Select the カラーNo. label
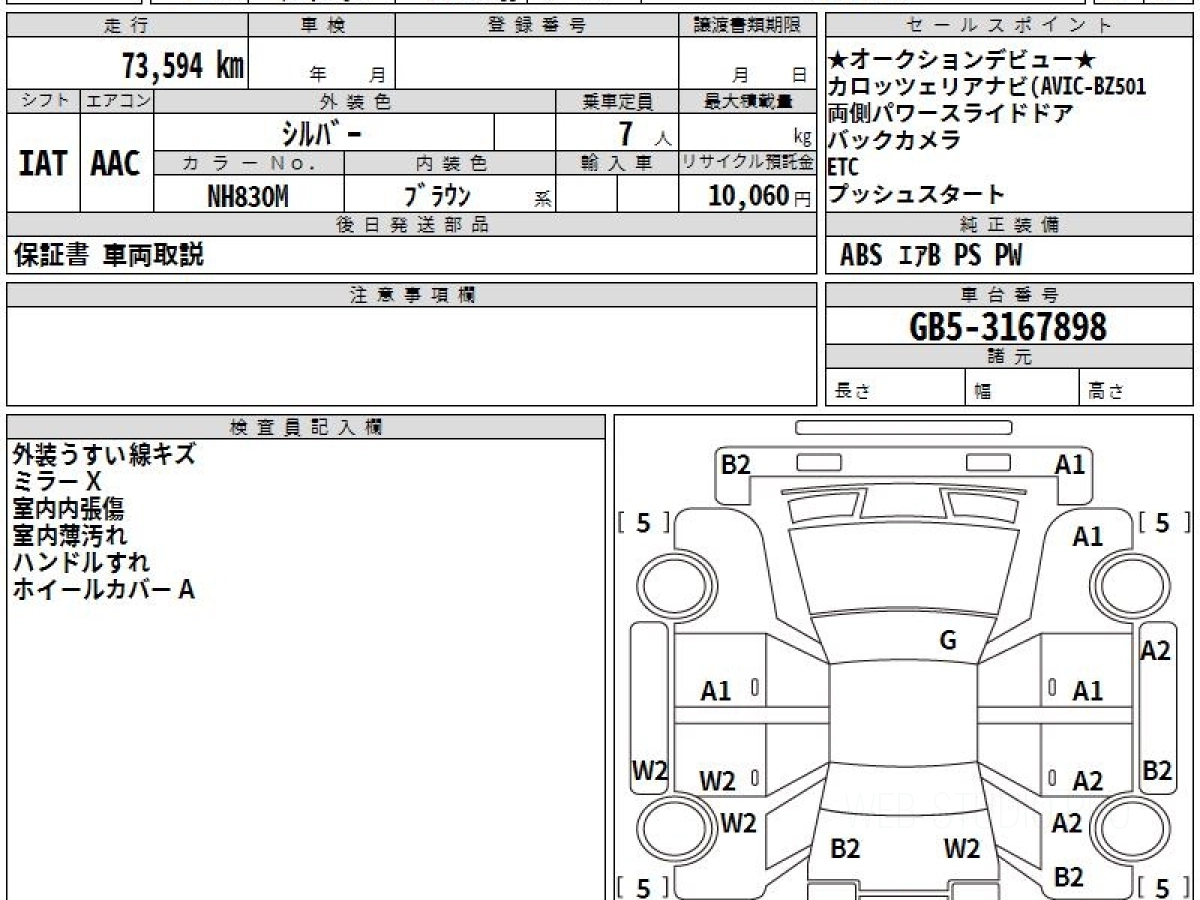This screenshot has height=900, width=1200. pyautogui.click(x=249, y=163)
